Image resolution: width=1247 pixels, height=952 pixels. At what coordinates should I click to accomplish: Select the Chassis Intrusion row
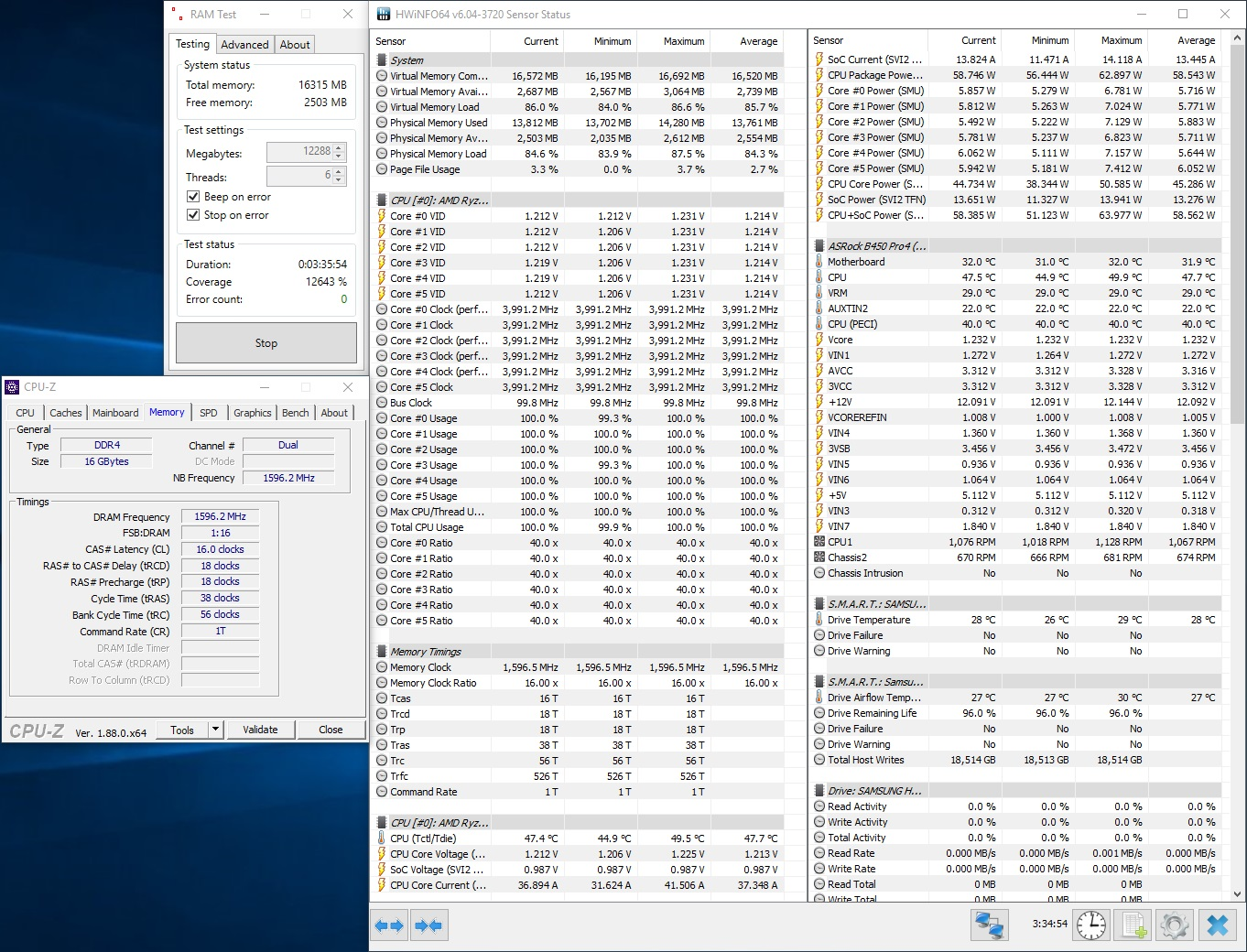click(1016, 573)
